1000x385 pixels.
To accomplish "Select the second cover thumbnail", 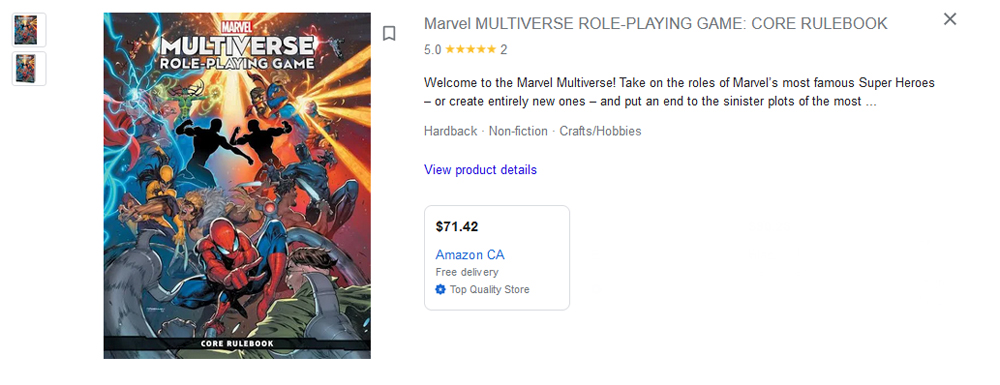I will (29, 68).
